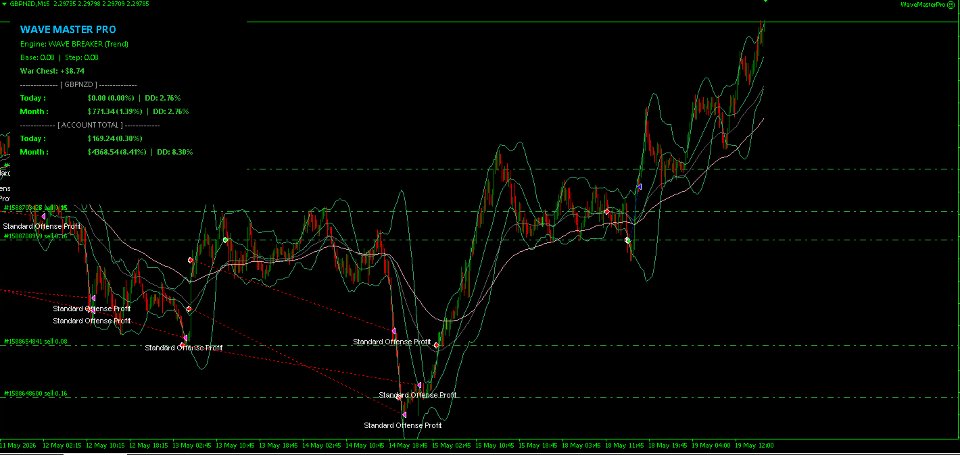The width and height of the screenshot is (960, 455).
Task: Click the WAVE MASTER PRO panel title
Action: (67, 29)
